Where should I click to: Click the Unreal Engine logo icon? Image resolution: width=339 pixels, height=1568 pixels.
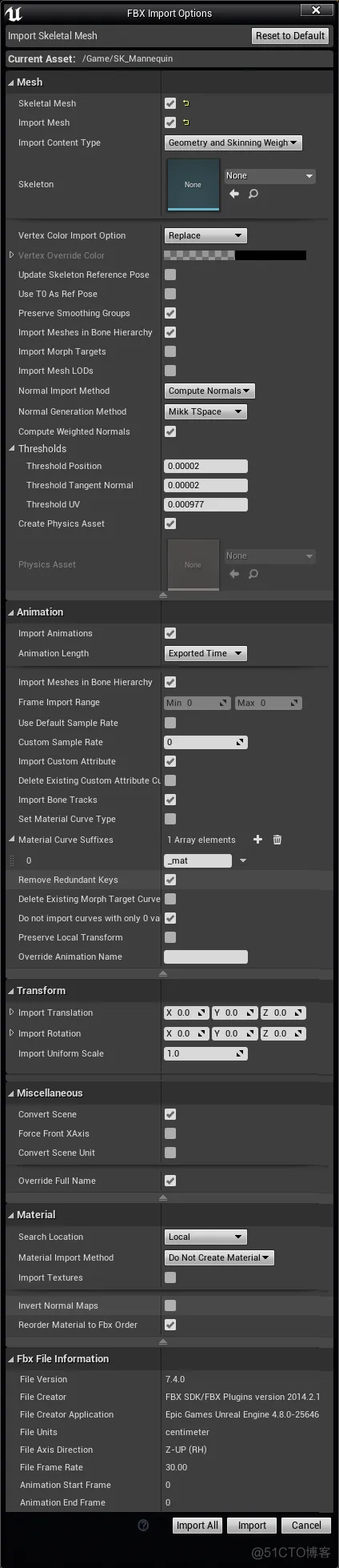click(14, 13)
